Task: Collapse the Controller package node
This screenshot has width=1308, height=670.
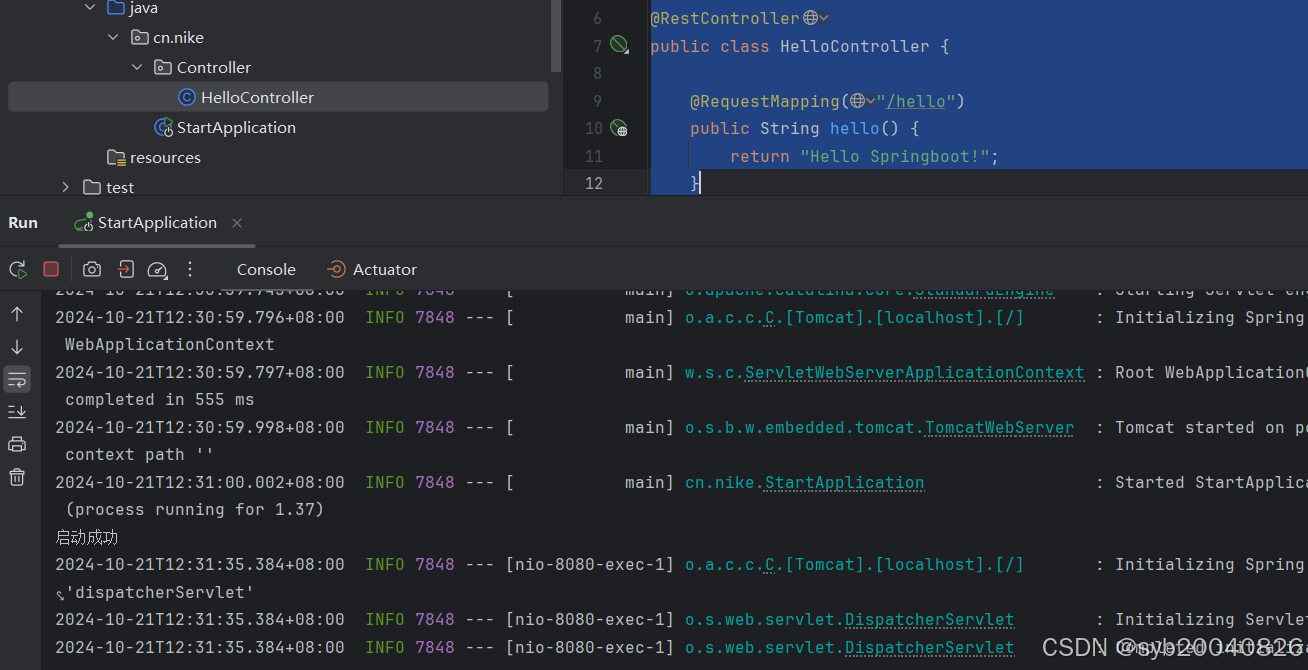Action: pos(137,67)
